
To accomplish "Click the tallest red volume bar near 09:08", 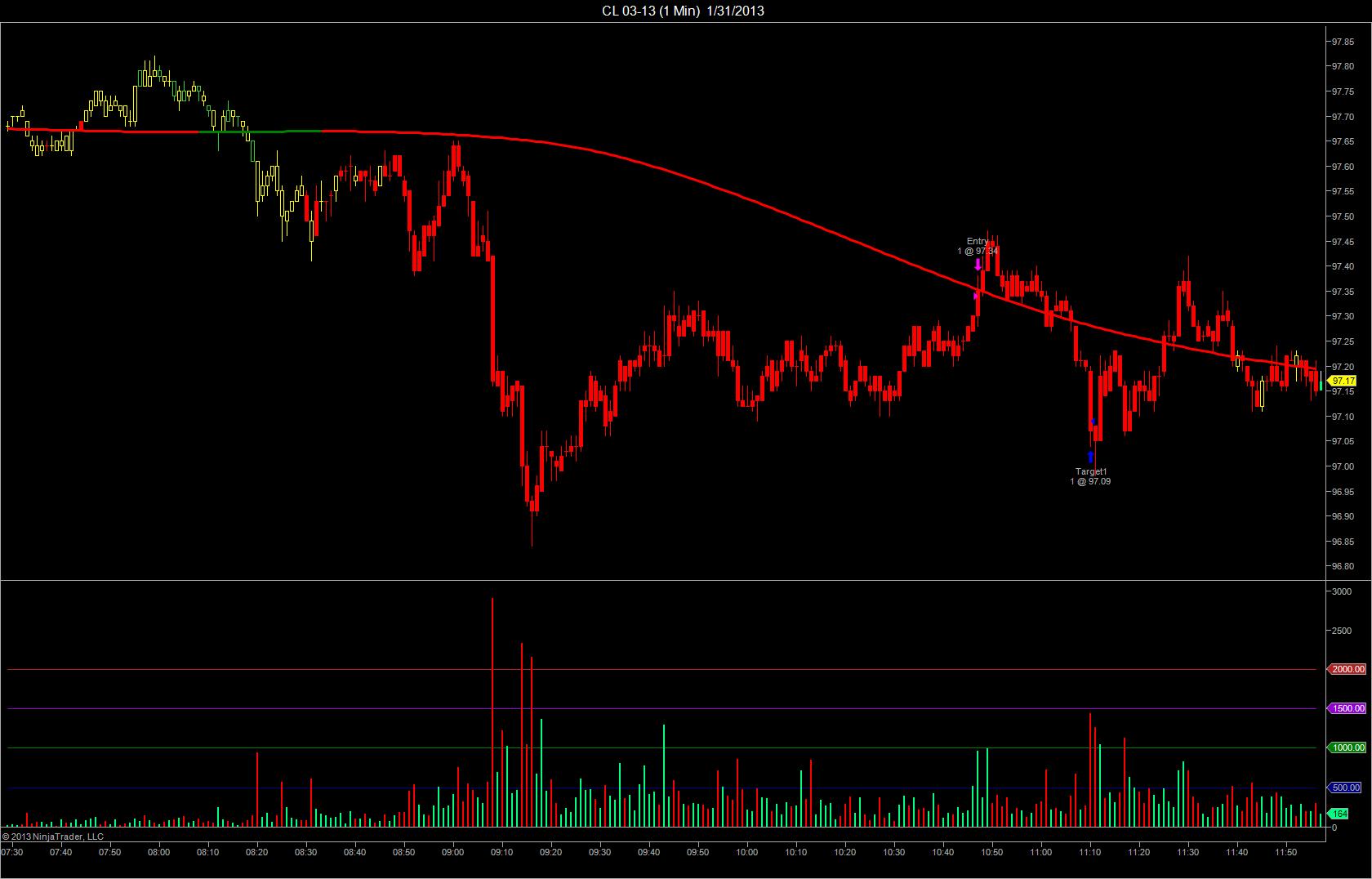I will [x=492, y=712].
